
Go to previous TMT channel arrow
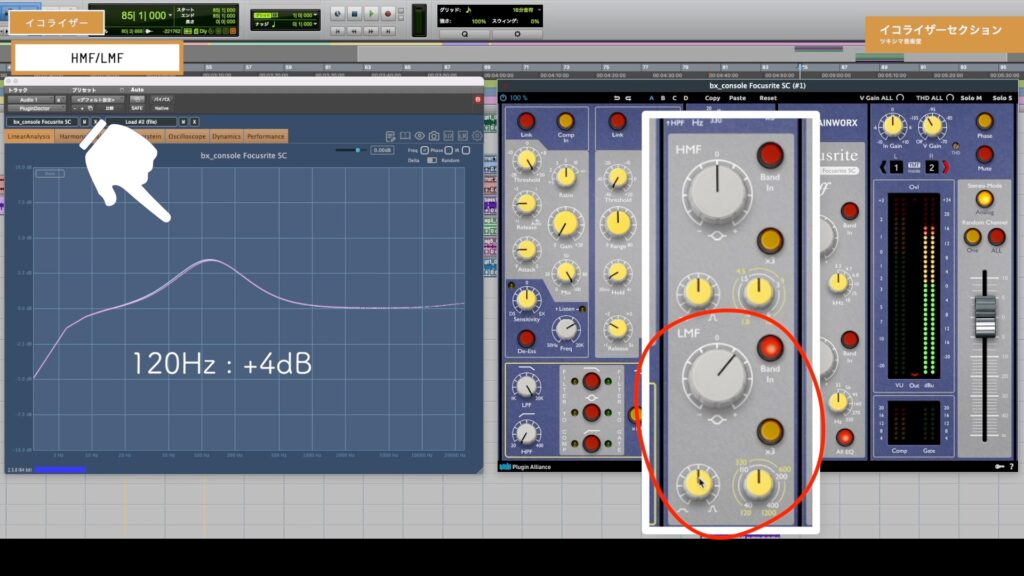(883, 167)
